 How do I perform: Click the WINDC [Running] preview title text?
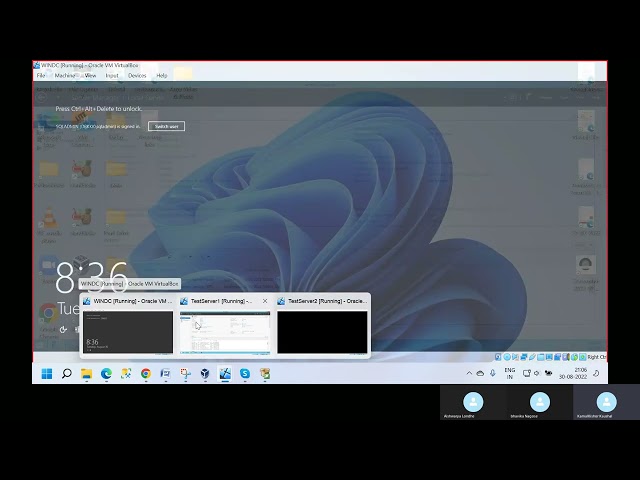pyautogui.click(x=133, y=301)
